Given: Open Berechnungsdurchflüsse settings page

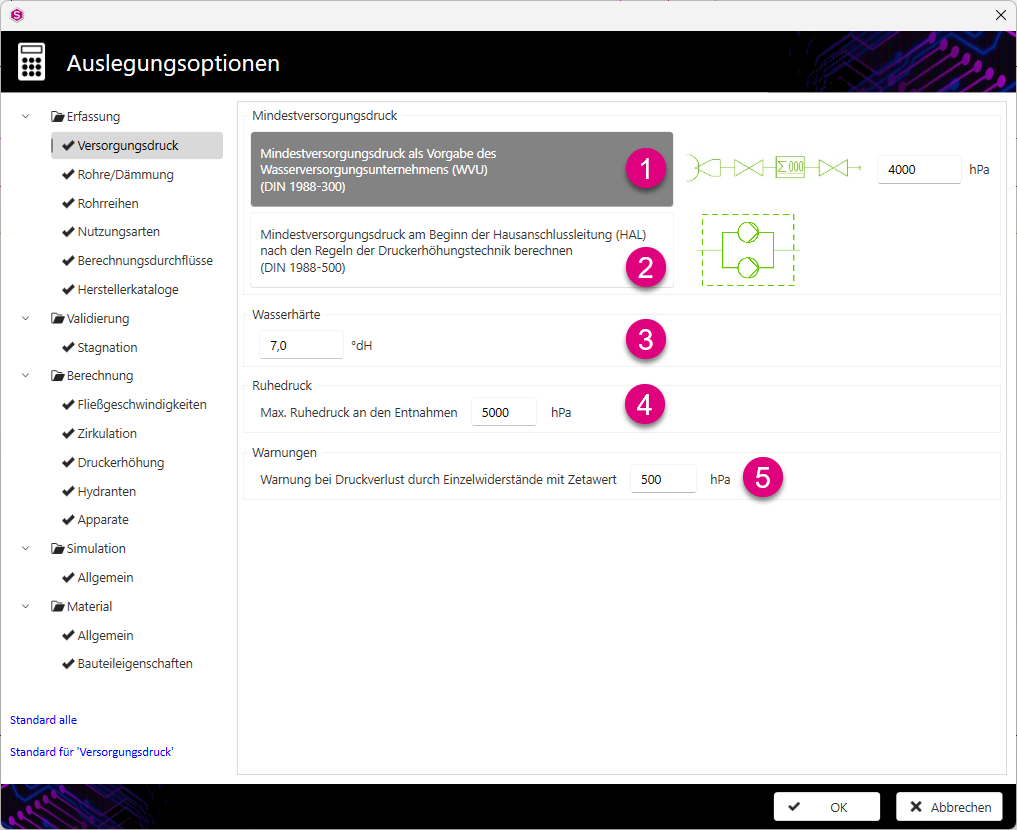Looking at the screenshot, I should click(x=145, y=261).
